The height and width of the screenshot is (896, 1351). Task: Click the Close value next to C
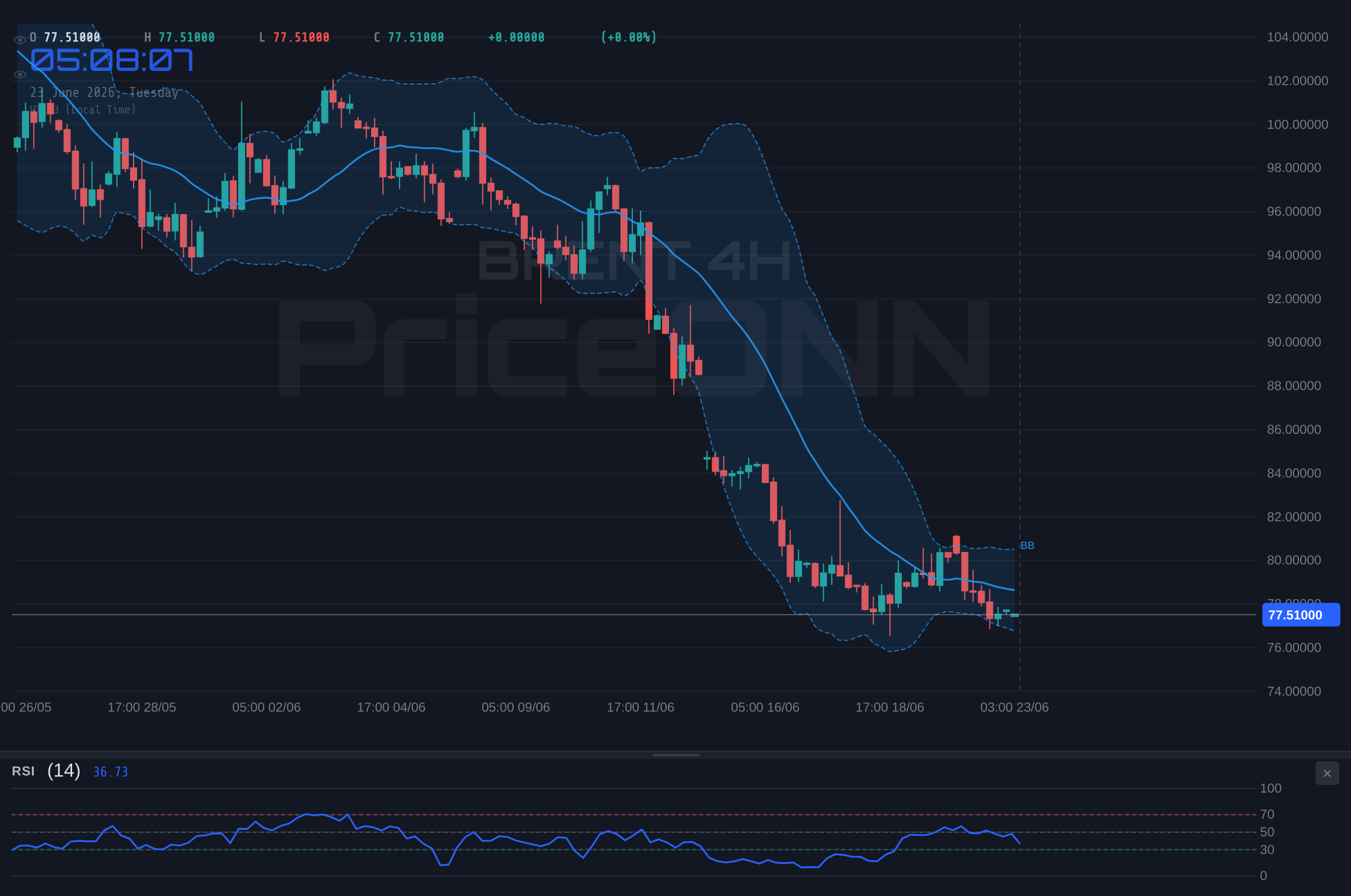coord(416,37)
